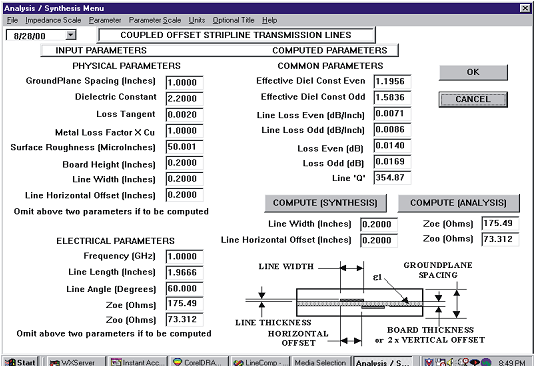The width and height of the screenshot is (536, 367).
Task: Open the Units menu
Action: tap(197, 20)
